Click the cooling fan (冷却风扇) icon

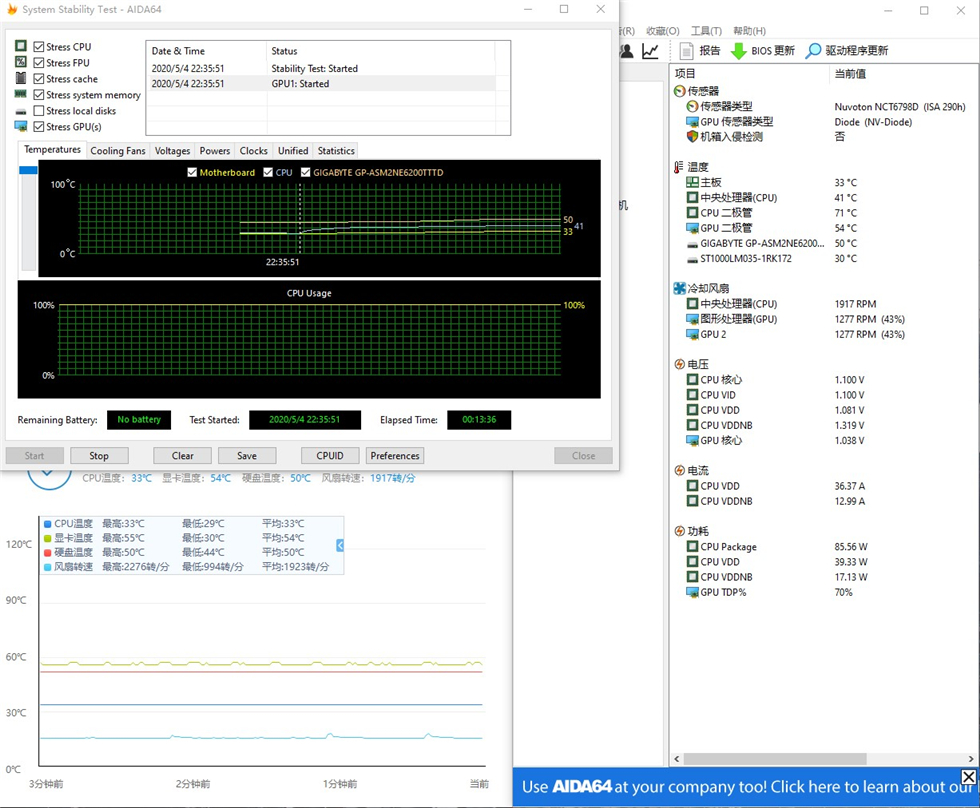(x=681, y=289)
